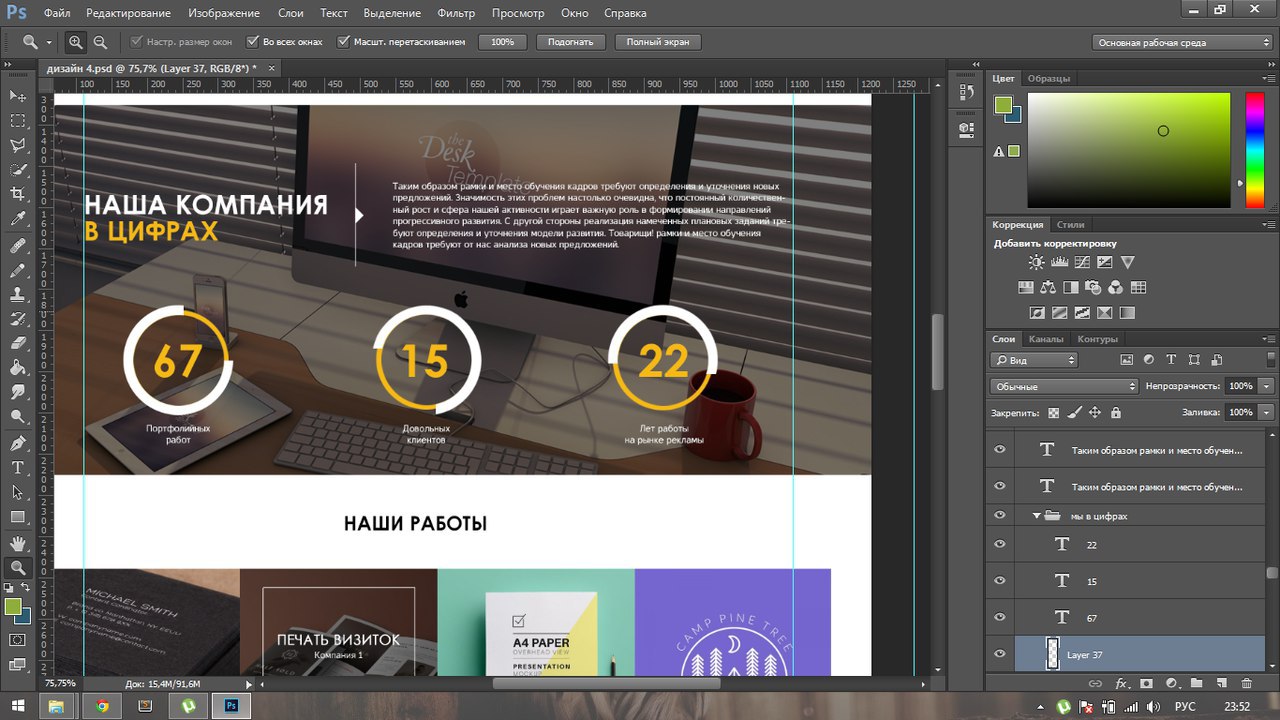Image resolution: width=1280 pixels, height=720 pixels.
Task: Hide the 'мы в цифрах' group
Action: click(x=999, y=515)
